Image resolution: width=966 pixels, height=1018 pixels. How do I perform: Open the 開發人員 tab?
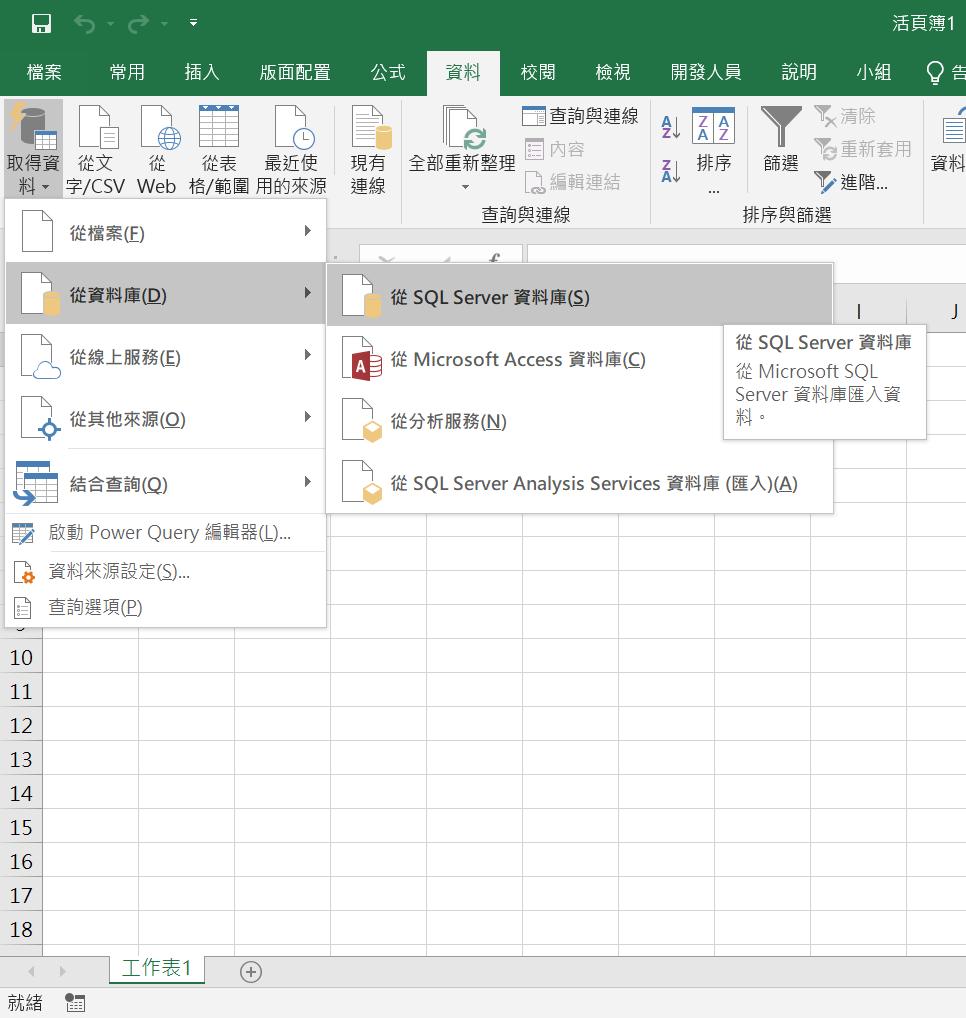(x=706, y=72)
